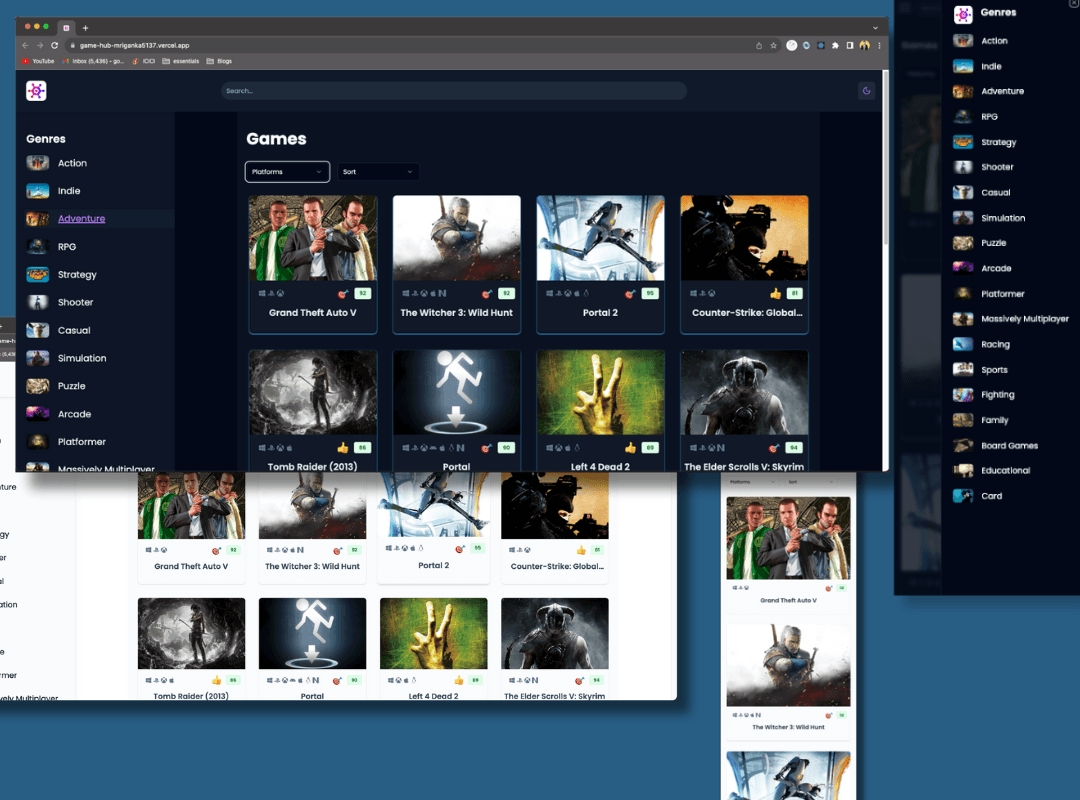Viewport: 1080px width, 800px height.
Task: Choose Arcade genre in main window sidebar
Action: [74, 414]
